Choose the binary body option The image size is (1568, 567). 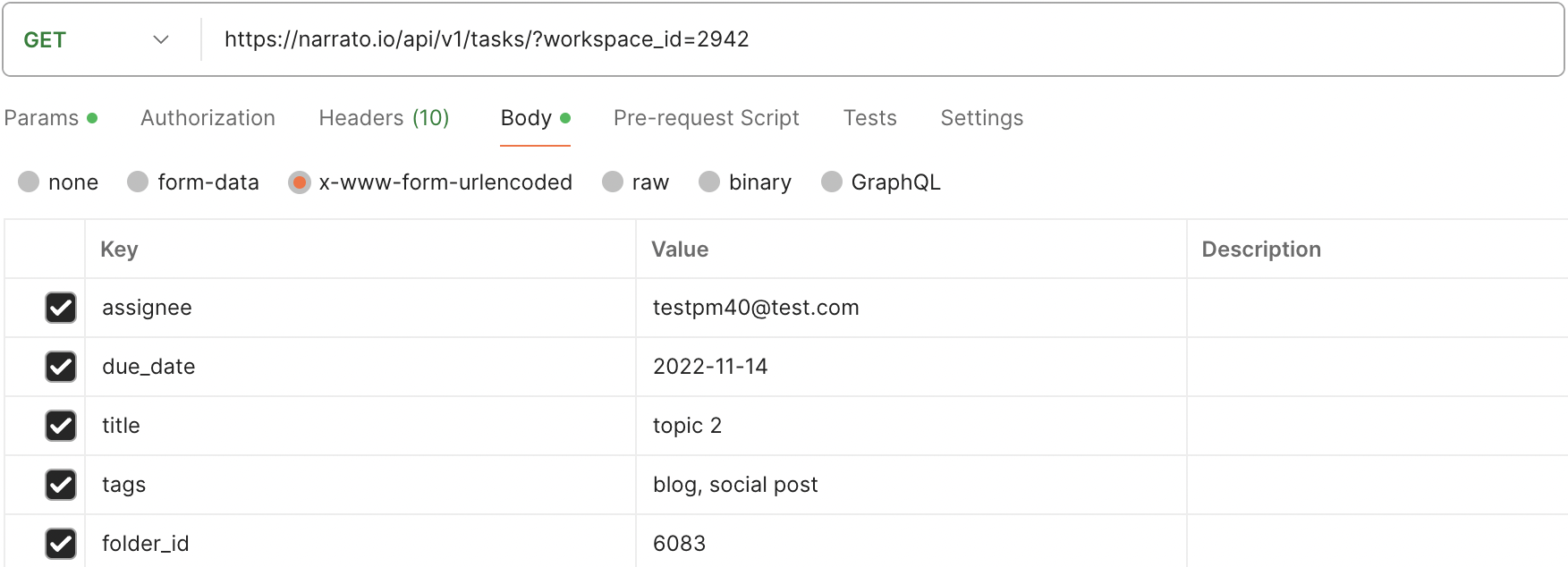click(x=709, y=182)
